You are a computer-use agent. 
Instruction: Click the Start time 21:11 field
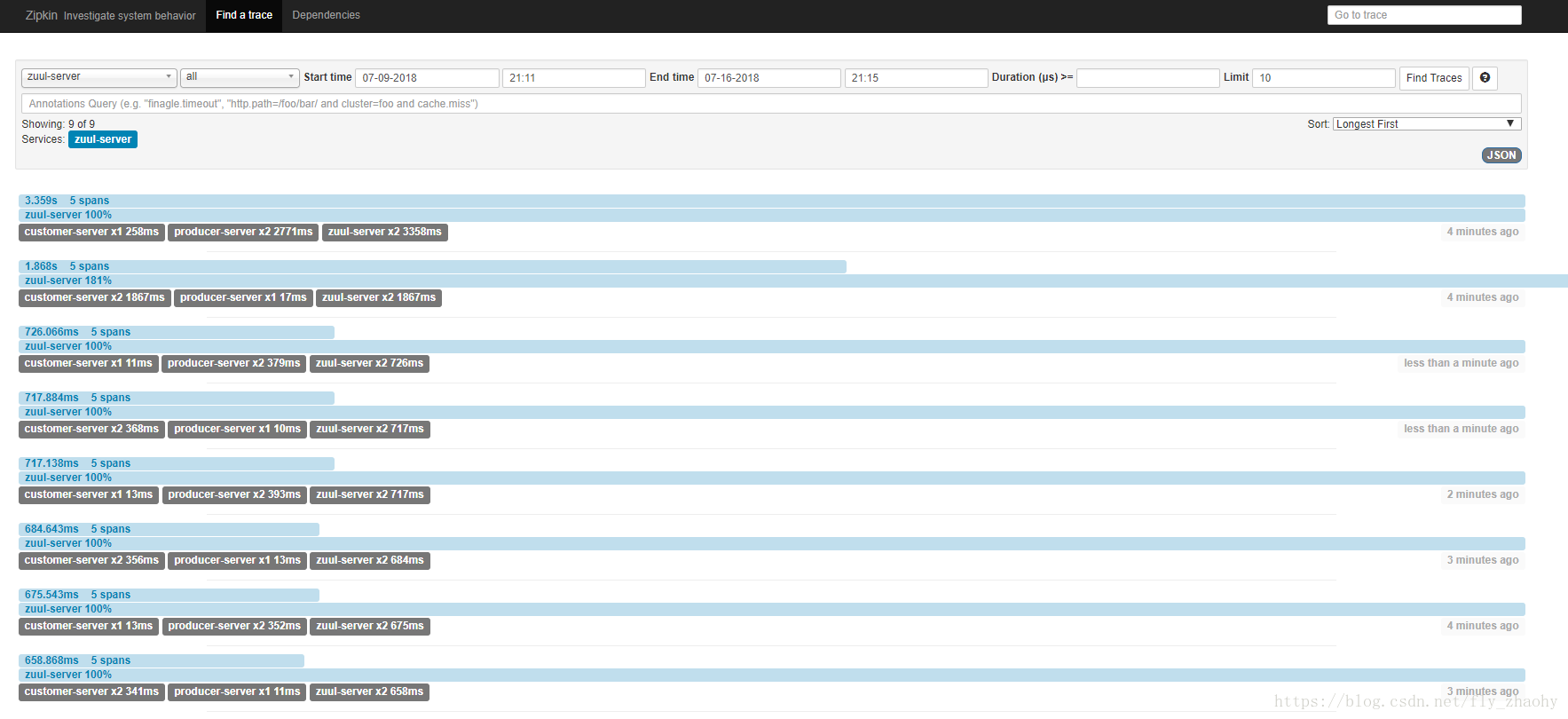click(573, 78)
